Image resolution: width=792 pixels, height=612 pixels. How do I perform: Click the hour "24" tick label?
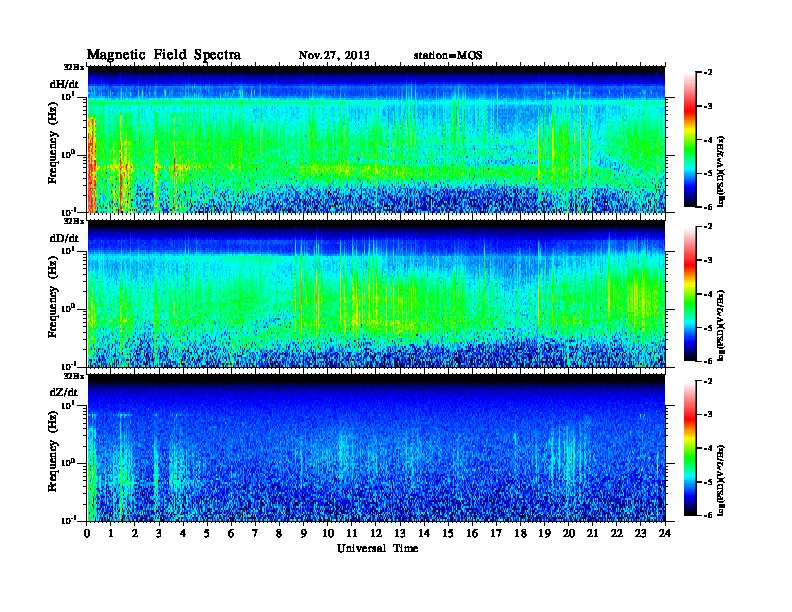click(665, 534)
